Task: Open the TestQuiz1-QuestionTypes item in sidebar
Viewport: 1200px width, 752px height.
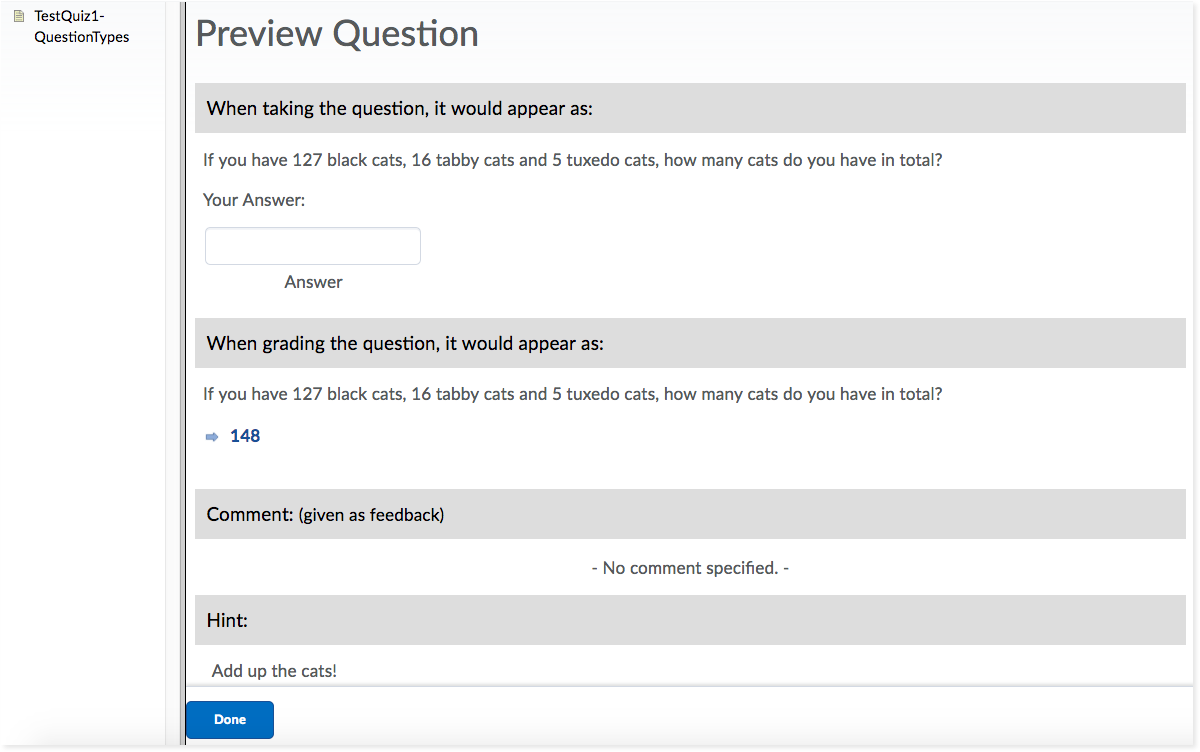Action: [81, 27]
